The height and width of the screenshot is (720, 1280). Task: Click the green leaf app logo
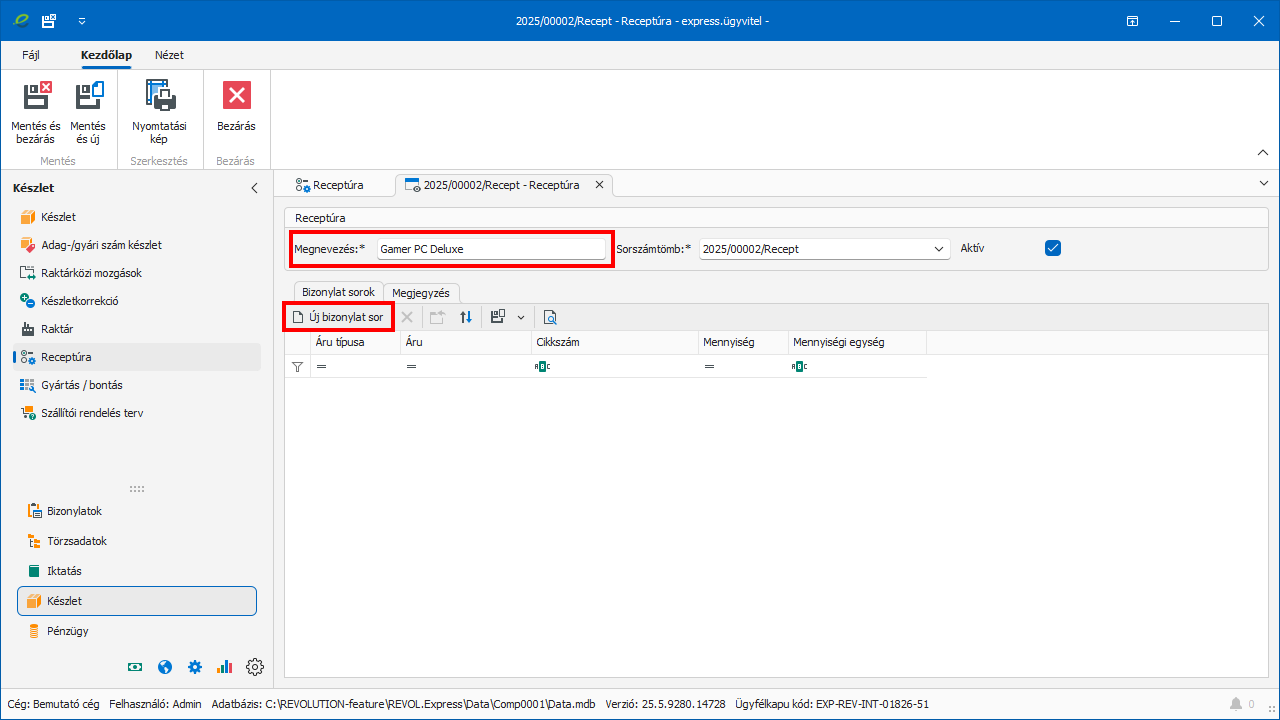pyautogui.click(x=21, y=20)
